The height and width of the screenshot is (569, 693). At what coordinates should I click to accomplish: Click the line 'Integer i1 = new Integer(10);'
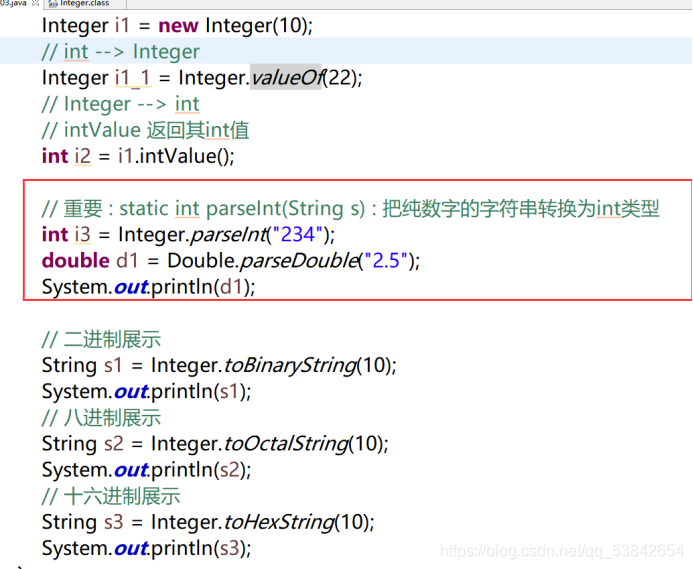[177, 25]
